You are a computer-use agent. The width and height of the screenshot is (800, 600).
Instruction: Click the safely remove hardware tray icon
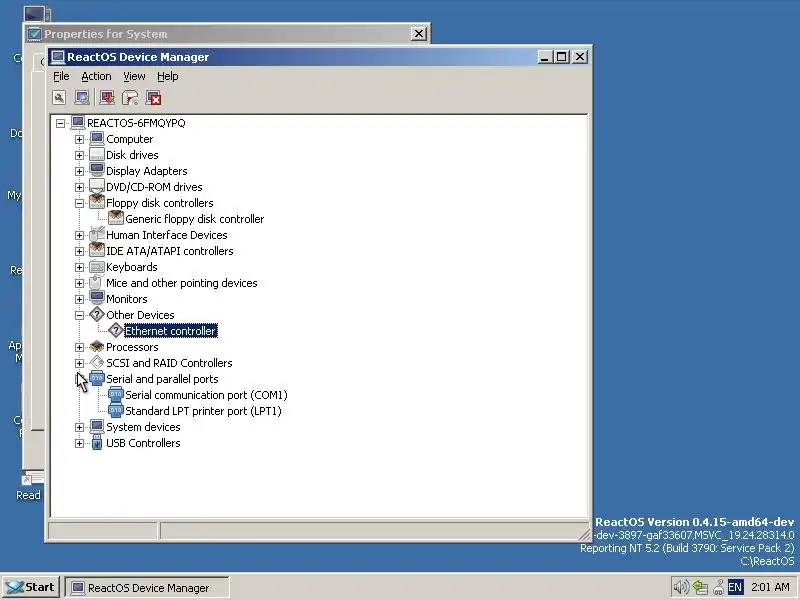click(718, 587)
